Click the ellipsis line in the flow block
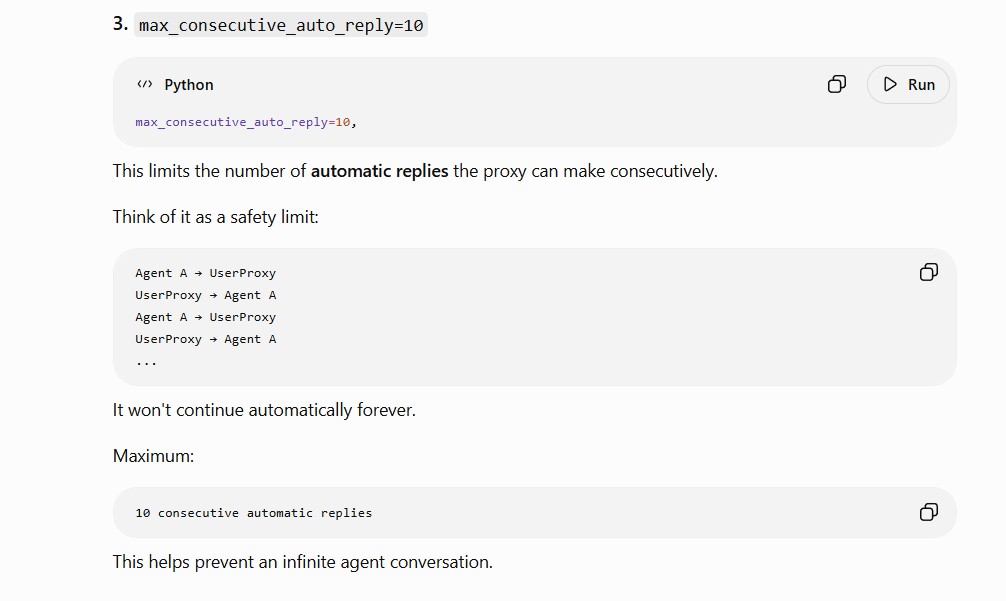This screenshot has width=1006, height=601. (x=146, y=362)
